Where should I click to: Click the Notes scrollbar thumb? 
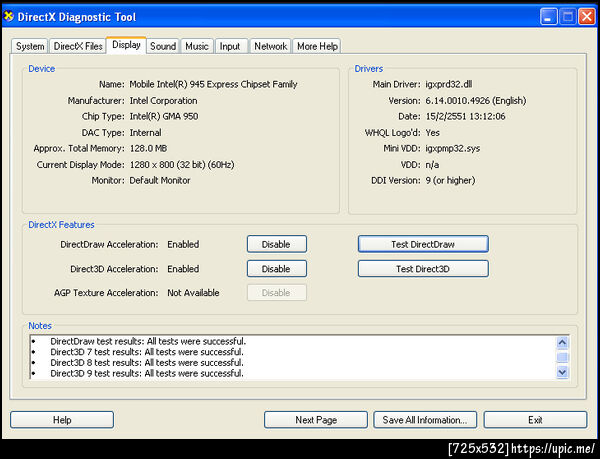[x=562, y=357]
